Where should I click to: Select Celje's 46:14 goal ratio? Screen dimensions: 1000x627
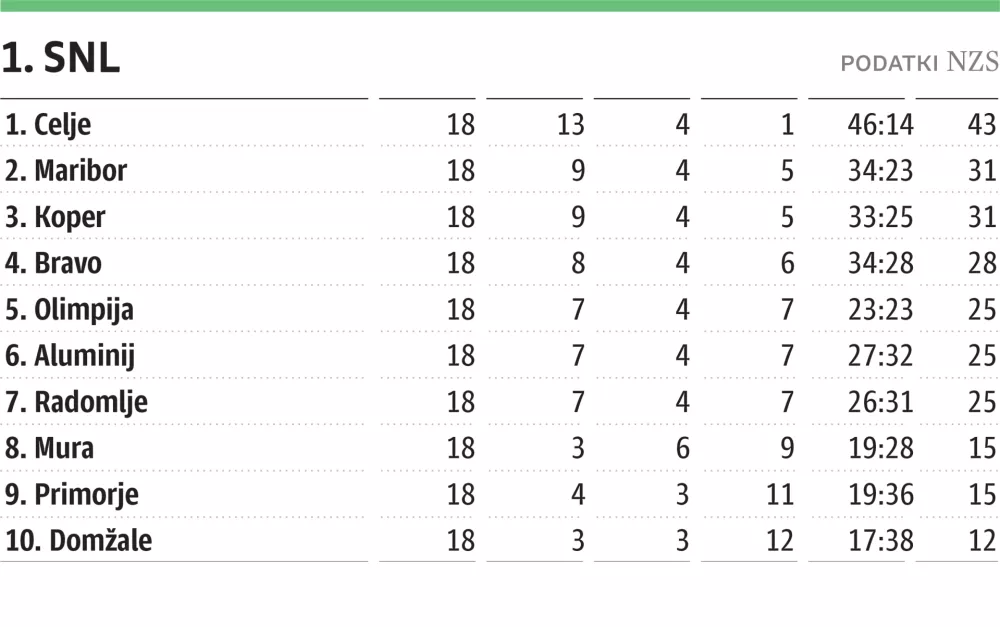(x=880, y=125)
